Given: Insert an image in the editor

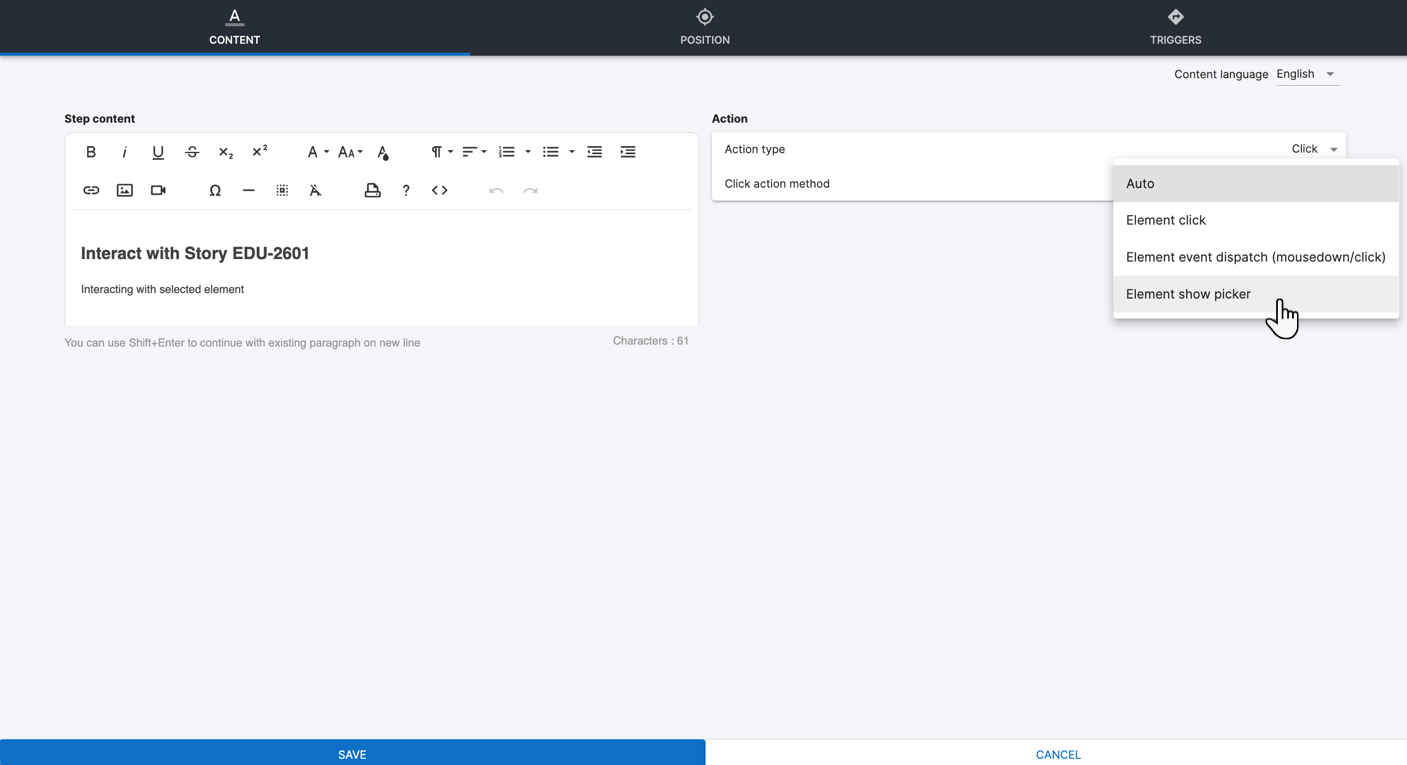Looking at the screenshot, I should [125, 190].
